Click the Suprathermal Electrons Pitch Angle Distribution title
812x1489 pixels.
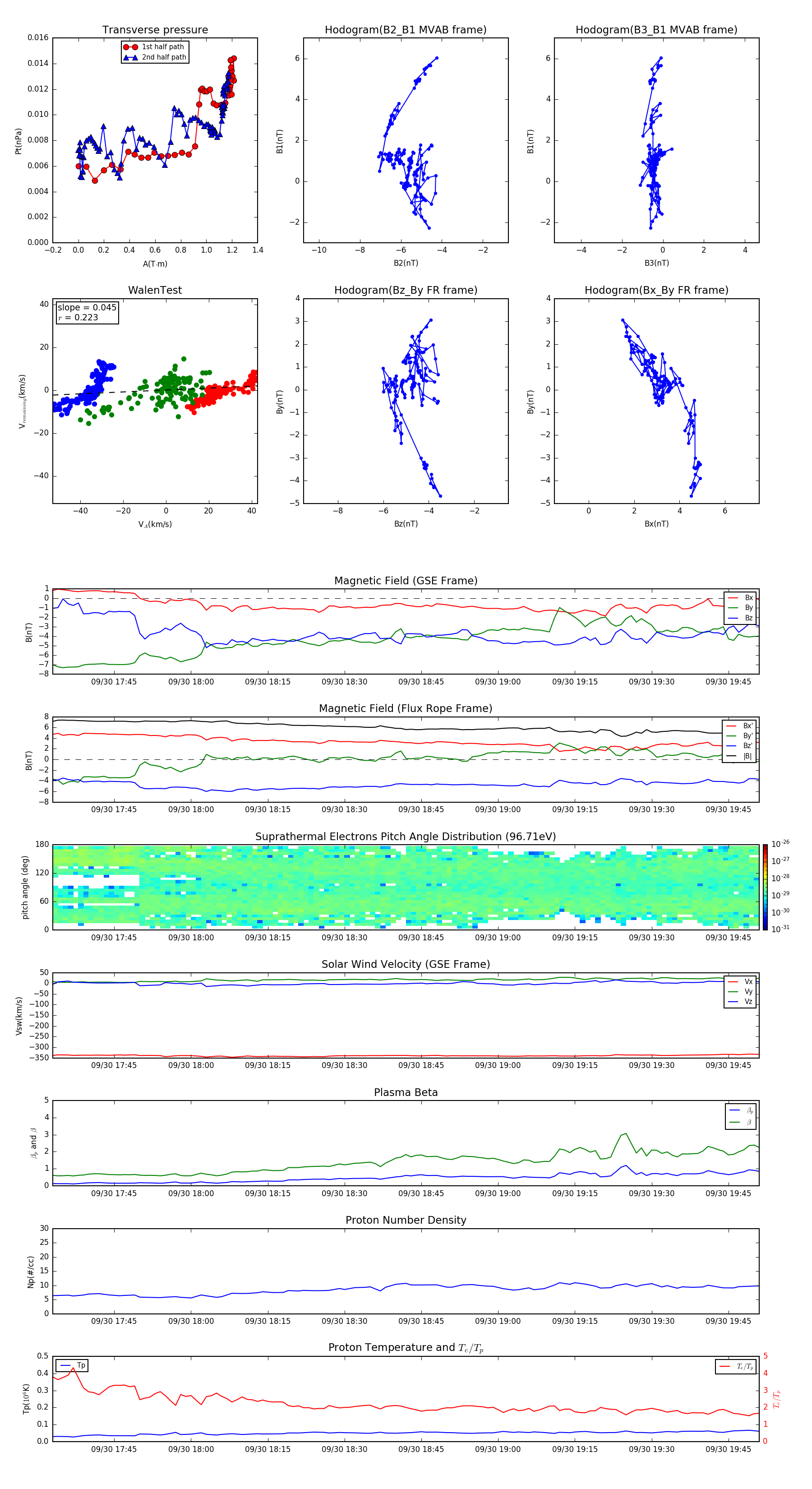(x=406, y=837)
